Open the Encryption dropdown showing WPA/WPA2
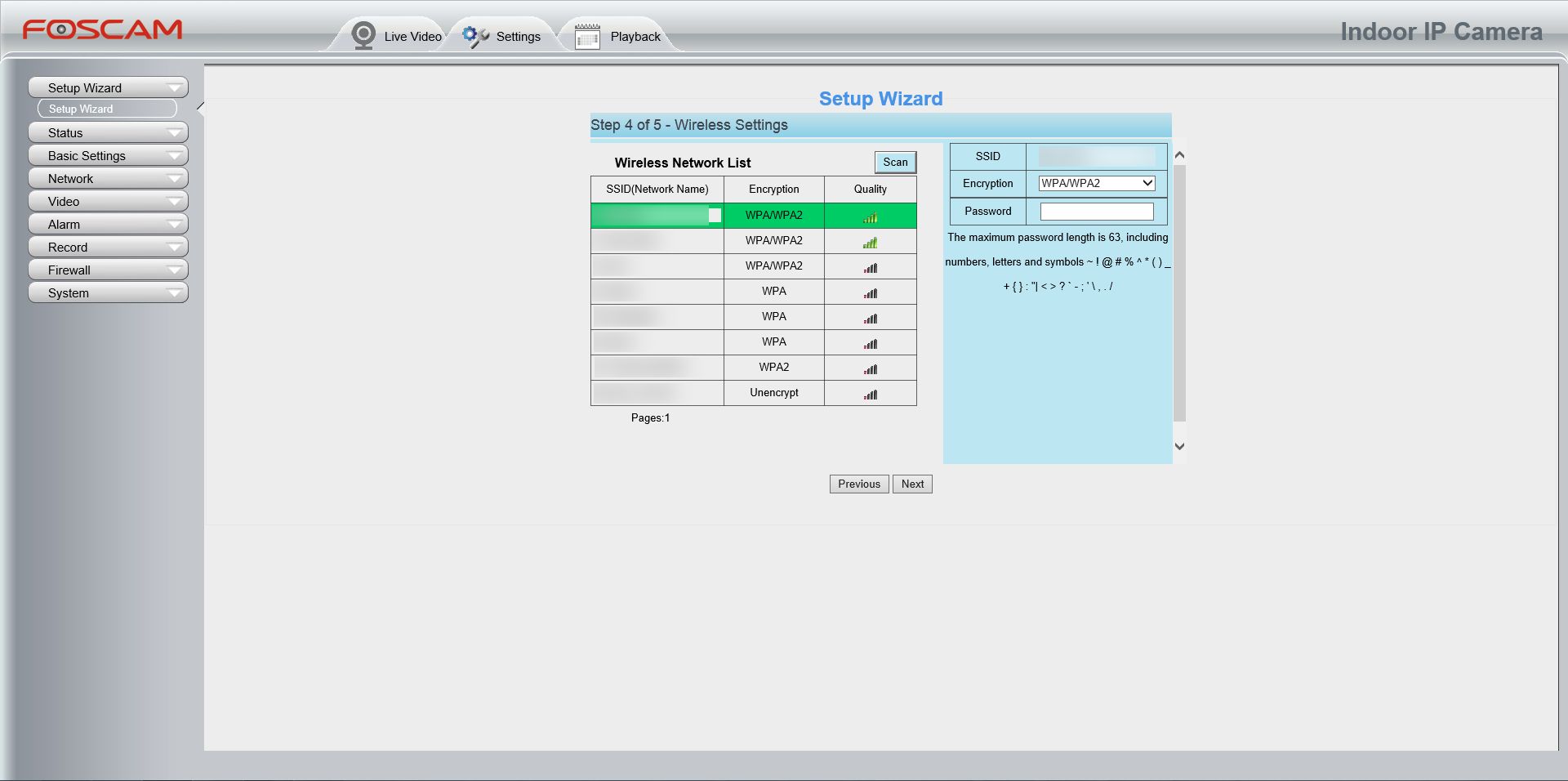This screenshot has height=781, width=1568. pyautogui.click(x=1097, y=183)
